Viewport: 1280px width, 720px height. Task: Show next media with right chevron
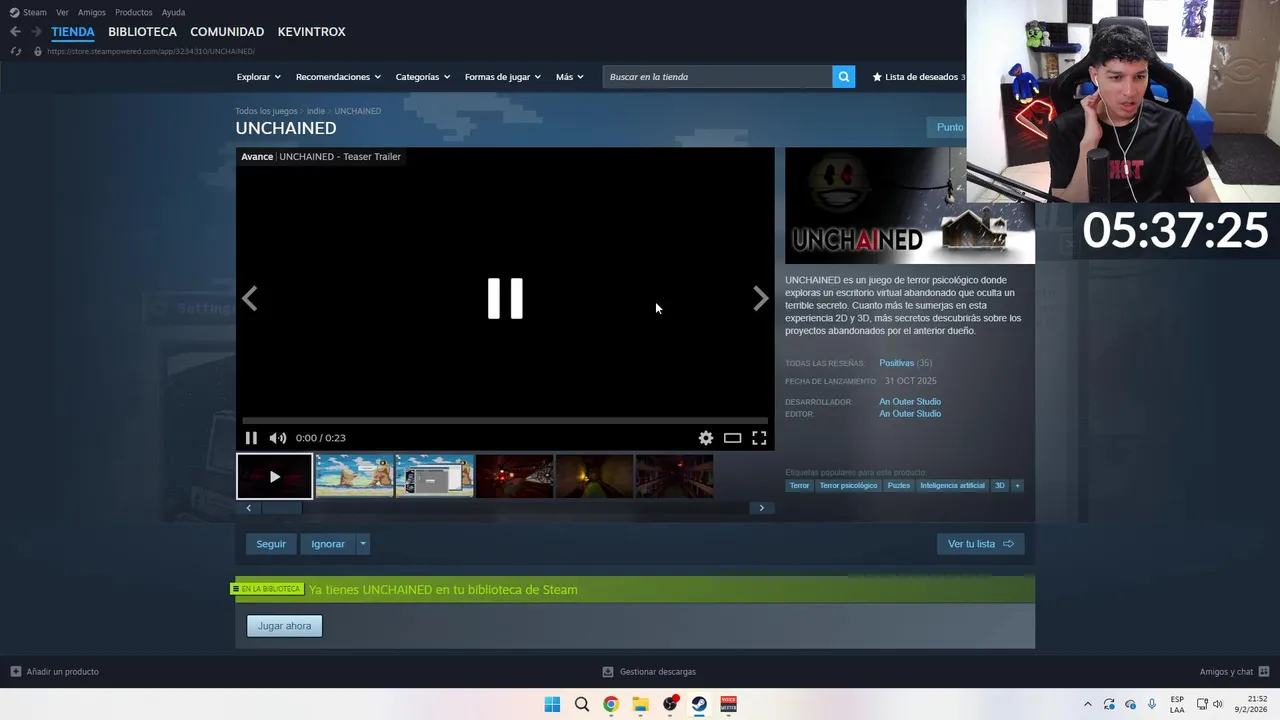(761, 298)
